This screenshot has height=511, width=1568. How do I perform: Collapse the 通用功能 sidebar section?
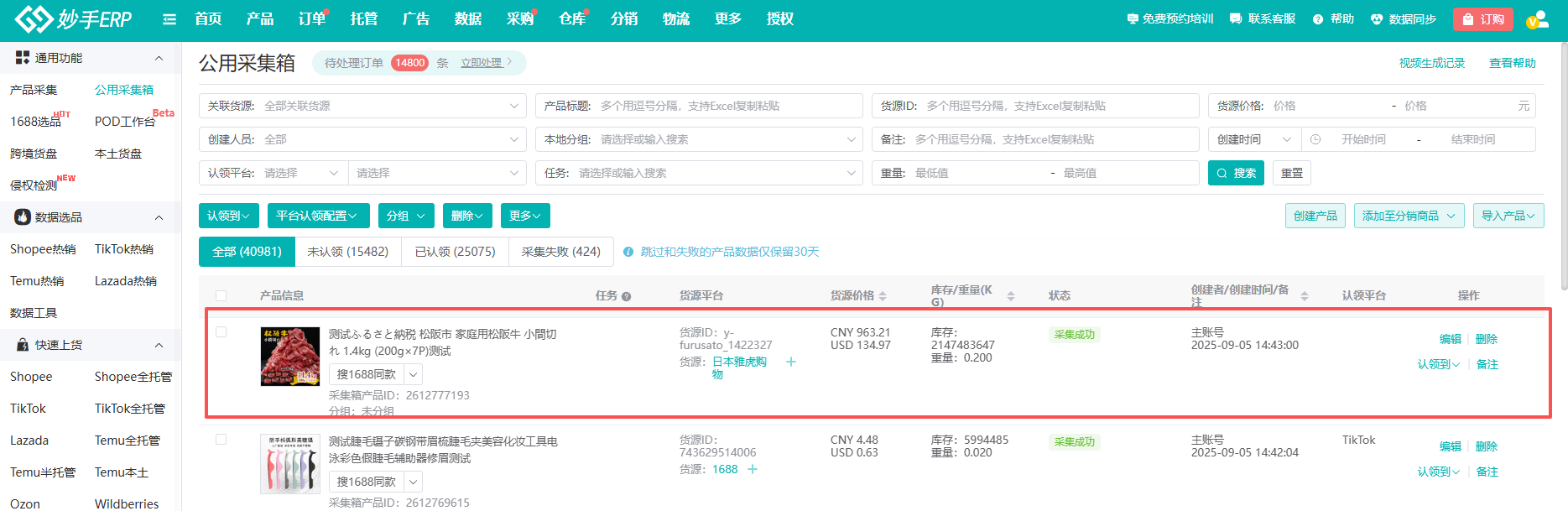[x=159, y=58]
